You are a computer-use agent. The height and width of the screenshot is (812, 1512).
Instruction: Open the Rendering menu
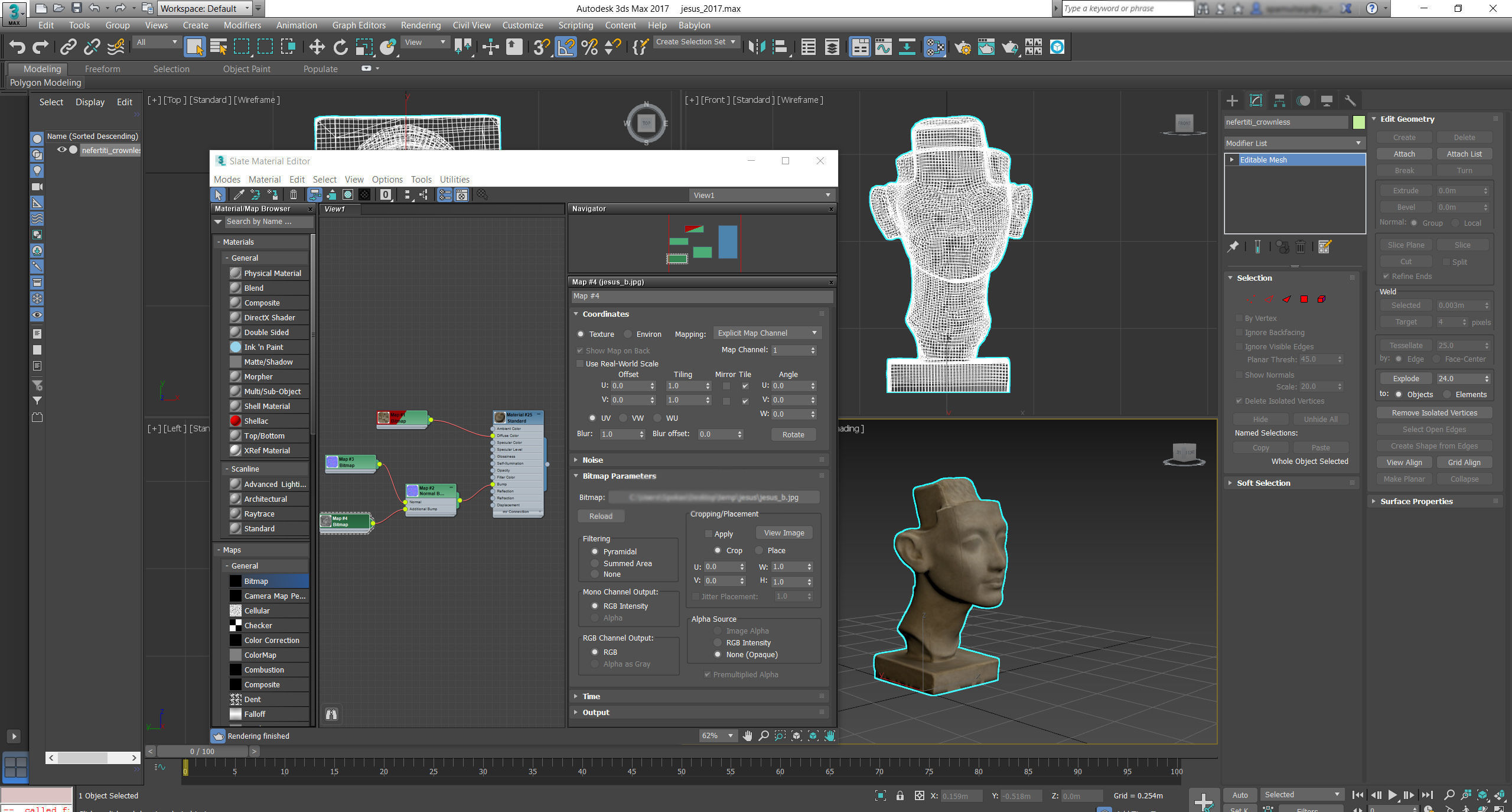[x=421, y=25]
